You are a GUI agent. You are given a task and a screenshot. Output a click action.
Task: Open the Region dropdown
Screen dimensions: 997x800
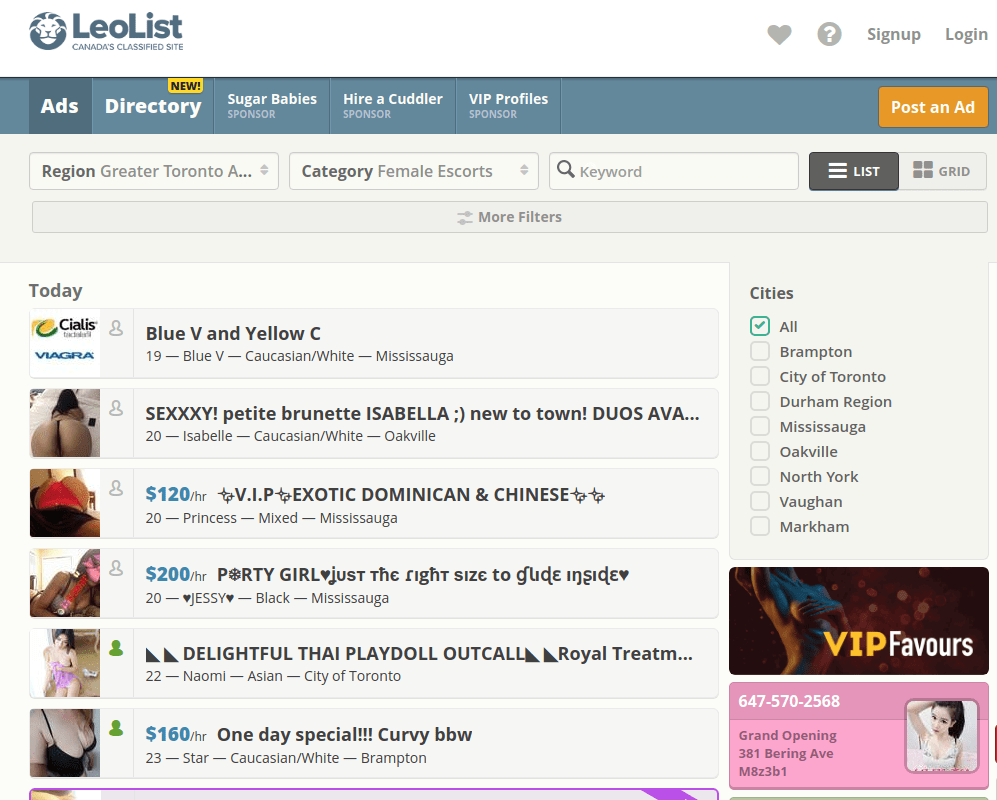tap(154, 171)
